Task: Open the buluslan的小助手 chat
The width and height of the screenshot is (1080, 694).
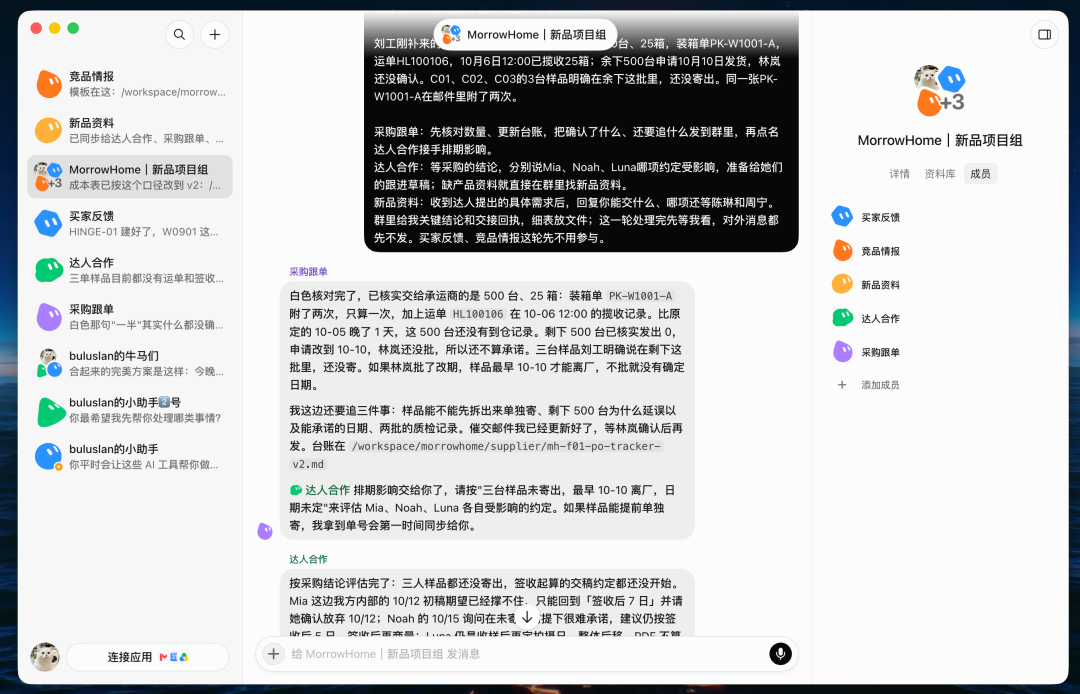Action: pos(130,456)
